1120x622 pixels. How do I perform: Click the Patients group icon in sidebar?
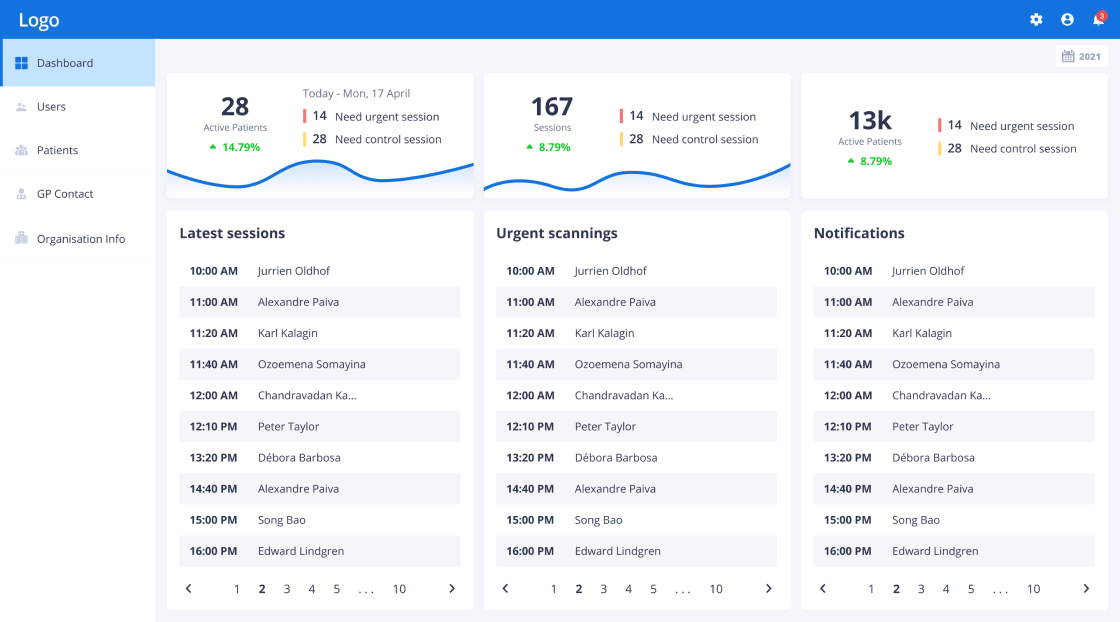(21, 150)
